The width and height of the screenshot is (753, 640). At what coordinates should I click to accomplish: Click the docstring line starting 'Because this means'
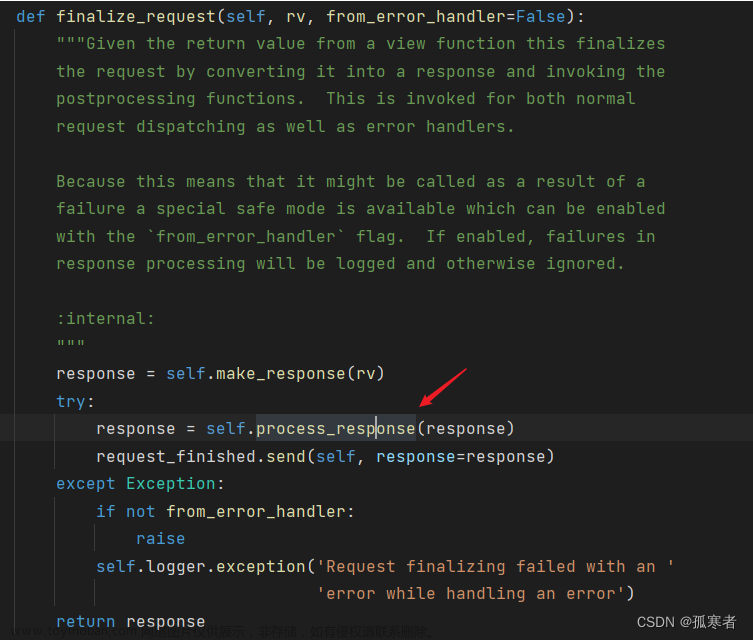pos(351,181)
